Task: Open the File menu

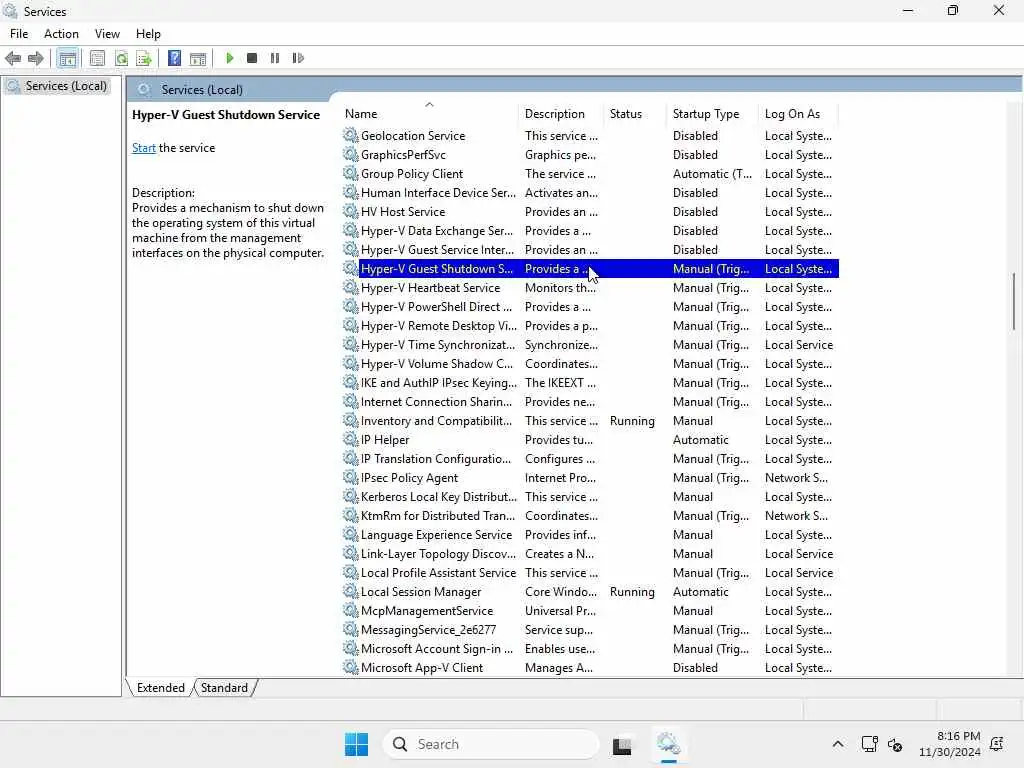Action: tap(19, 34)
